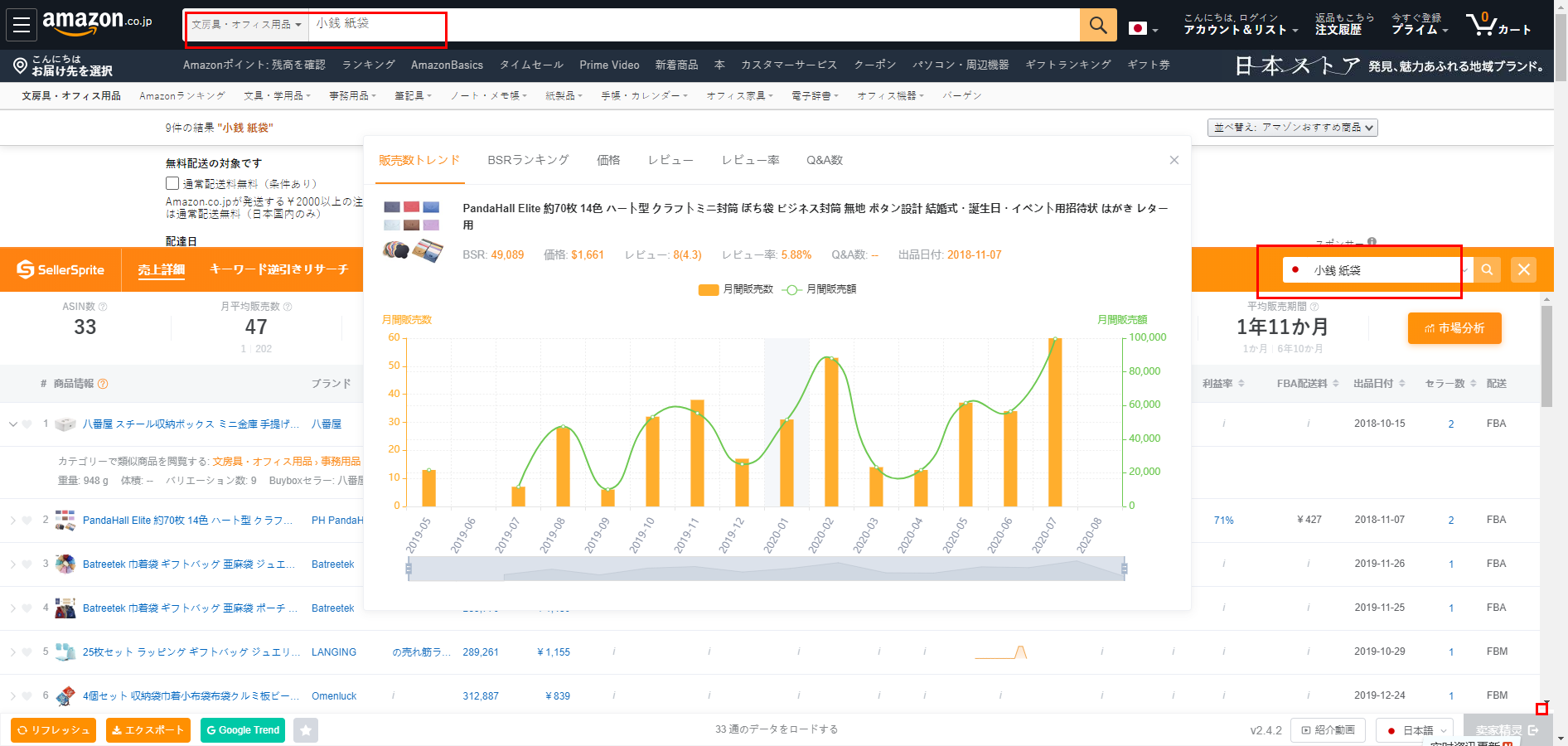Viewport: 1568px width, 746px height.
Task: Open Google Trend button
Action: (243, 730)
